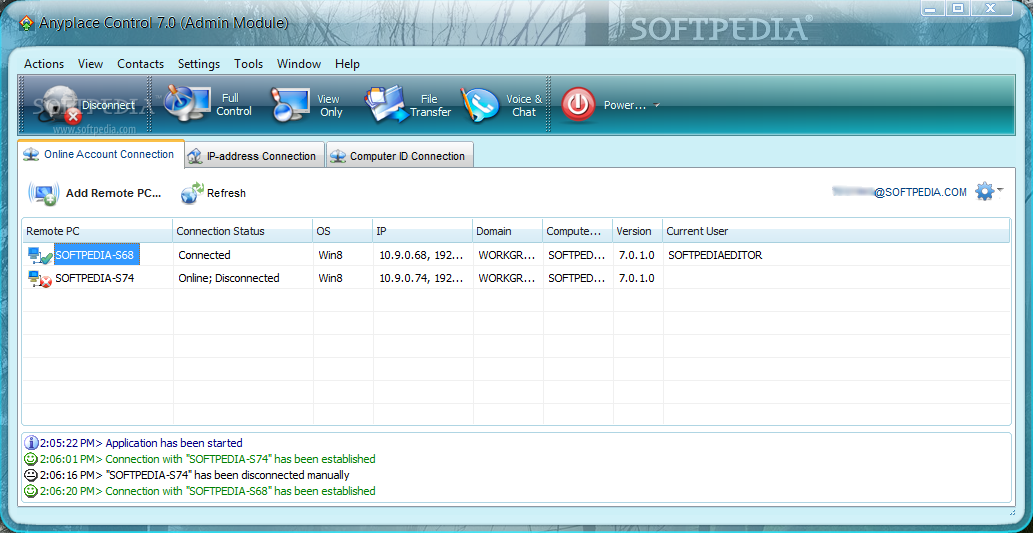Open the account settings gear
The height and width of the screenshot is (533, 1033).
coord(984,192)
